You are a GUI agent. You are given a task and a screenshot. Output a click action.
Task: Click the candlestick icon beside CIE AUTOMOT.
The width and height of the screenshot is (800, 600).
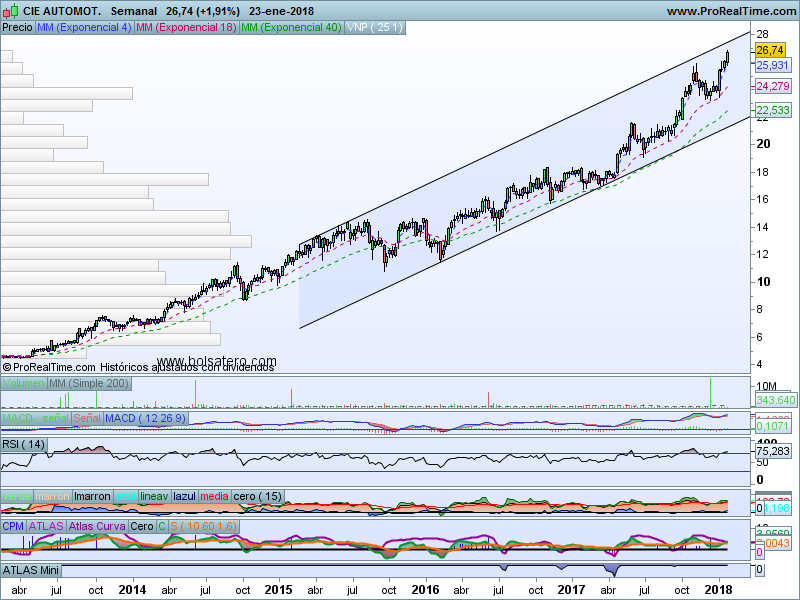[11, 11]
